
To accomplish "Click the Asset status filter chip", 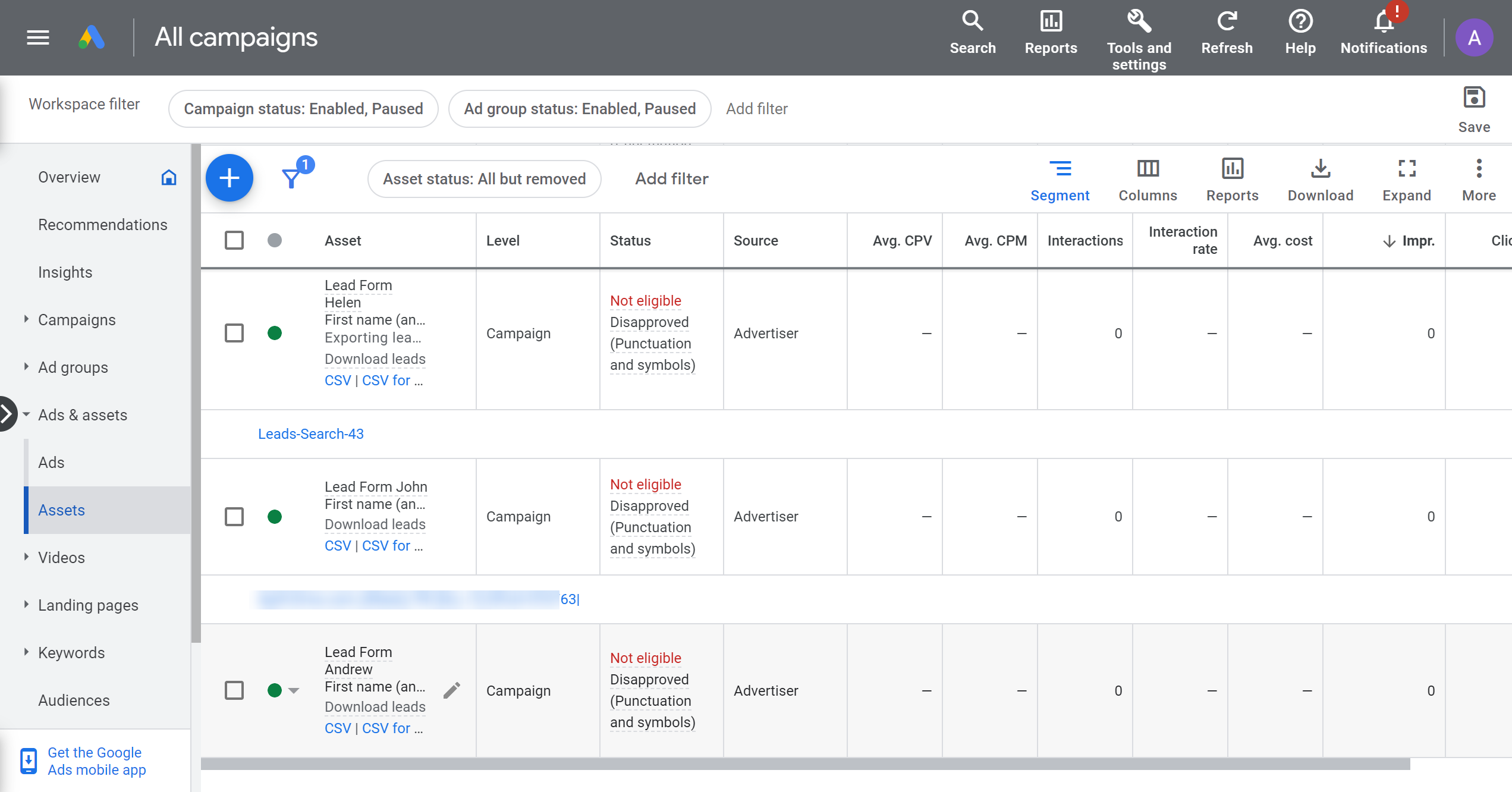I will point(484,179).
